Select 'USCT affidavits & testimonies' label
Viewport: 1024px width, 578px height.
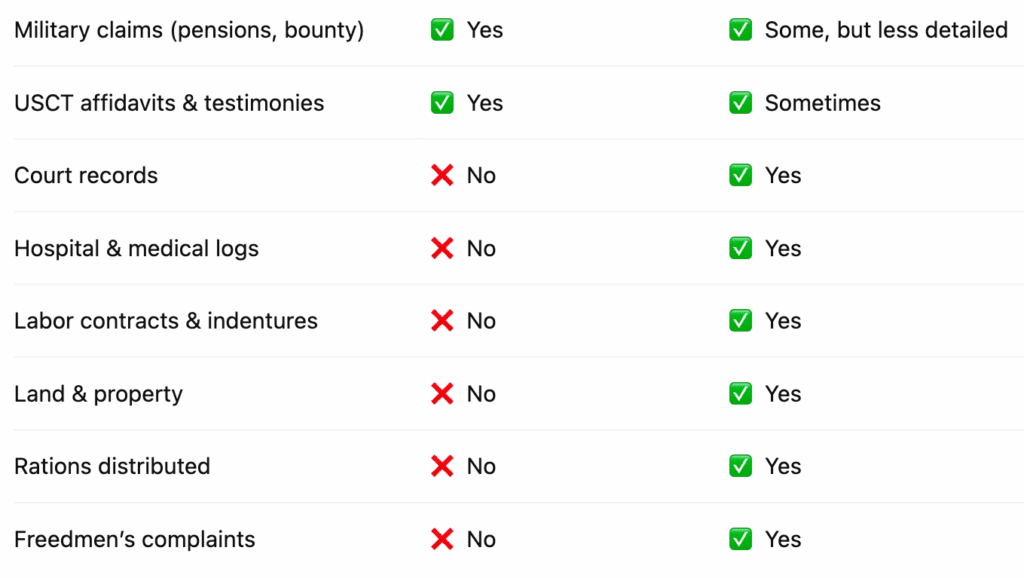(x=169, y=103)
